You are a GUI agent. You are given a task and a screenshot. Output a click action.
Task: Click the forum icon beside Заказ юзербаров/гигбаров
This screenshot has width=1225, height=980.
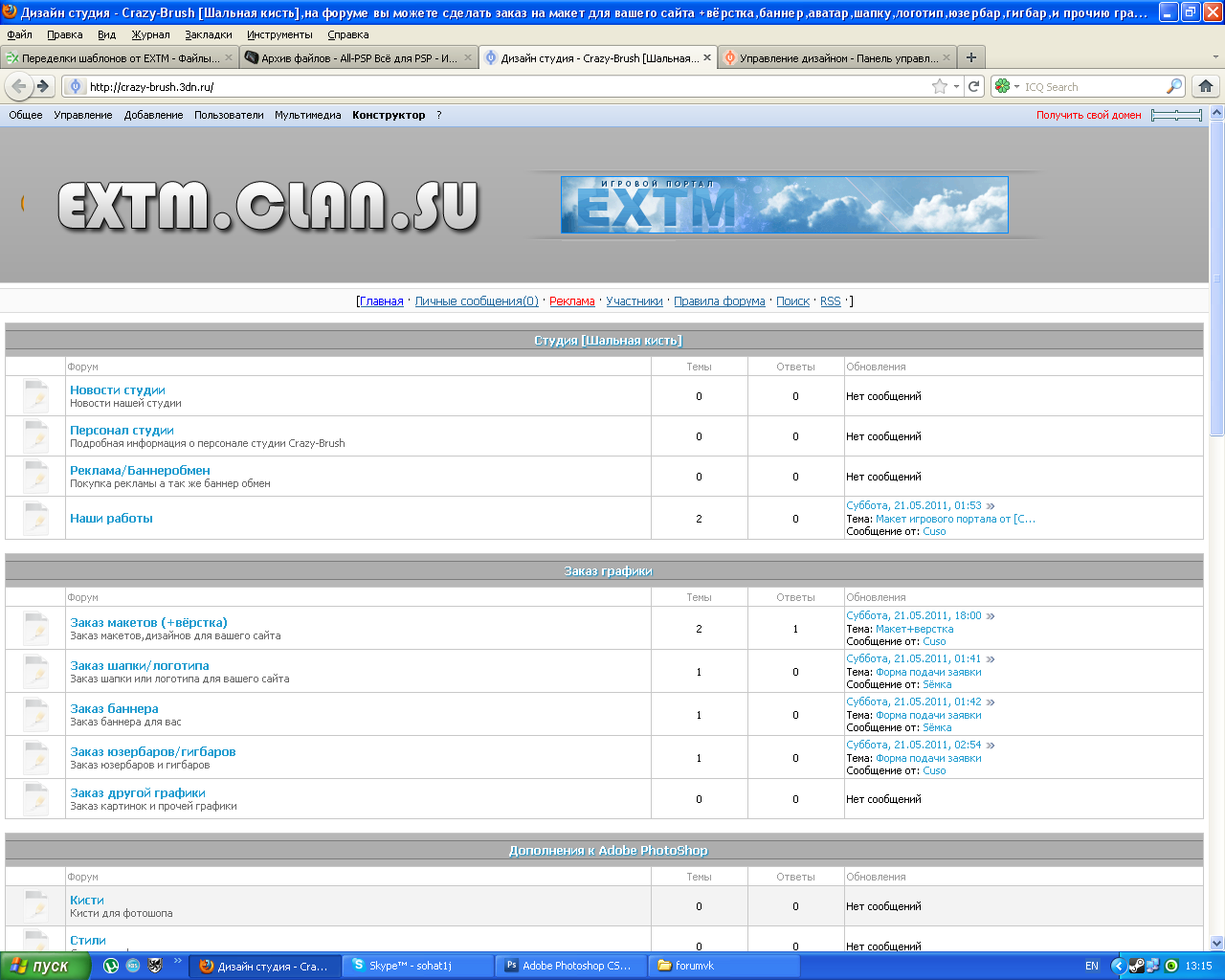click(36, 758)
